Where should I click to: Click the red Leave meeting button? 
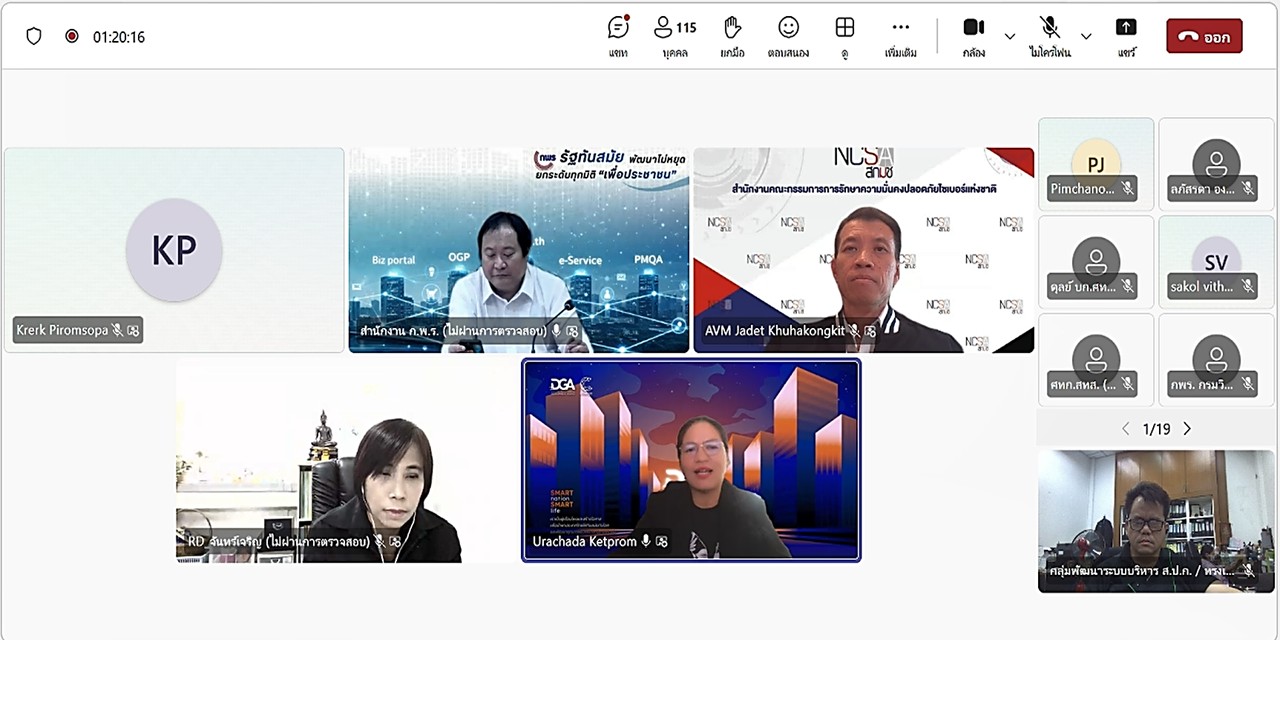click(1204, 35)
